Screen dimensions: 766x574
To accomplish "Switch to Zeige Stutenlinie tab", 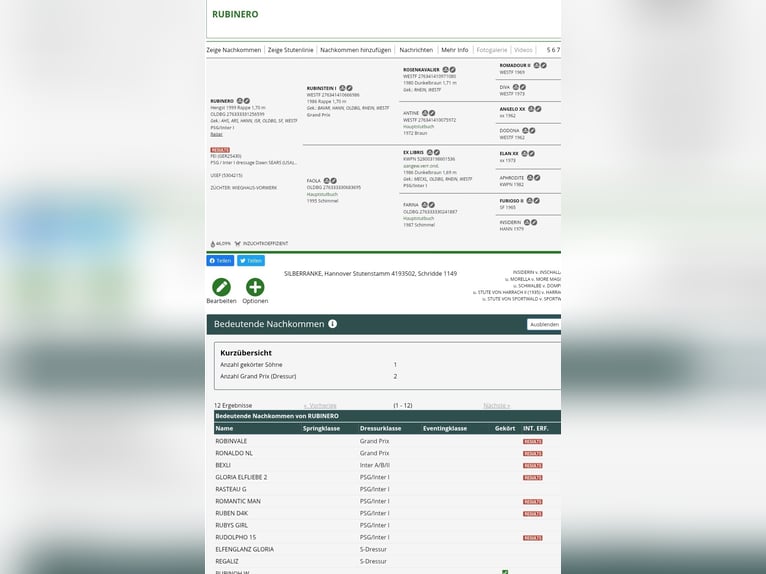I will [290, 50].
